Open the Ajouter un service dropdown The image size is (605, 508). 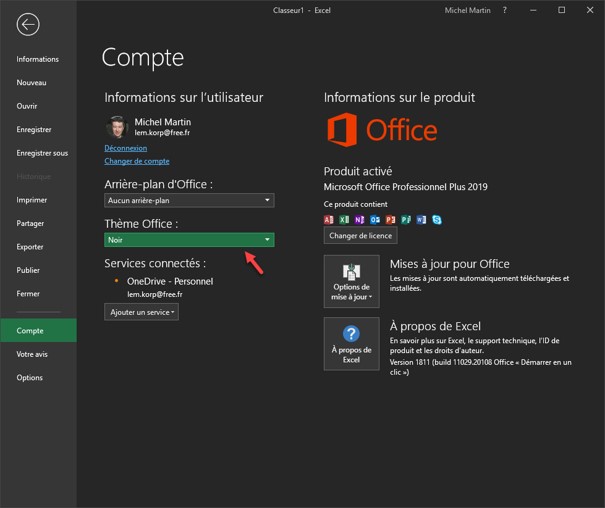click(141, 312)
